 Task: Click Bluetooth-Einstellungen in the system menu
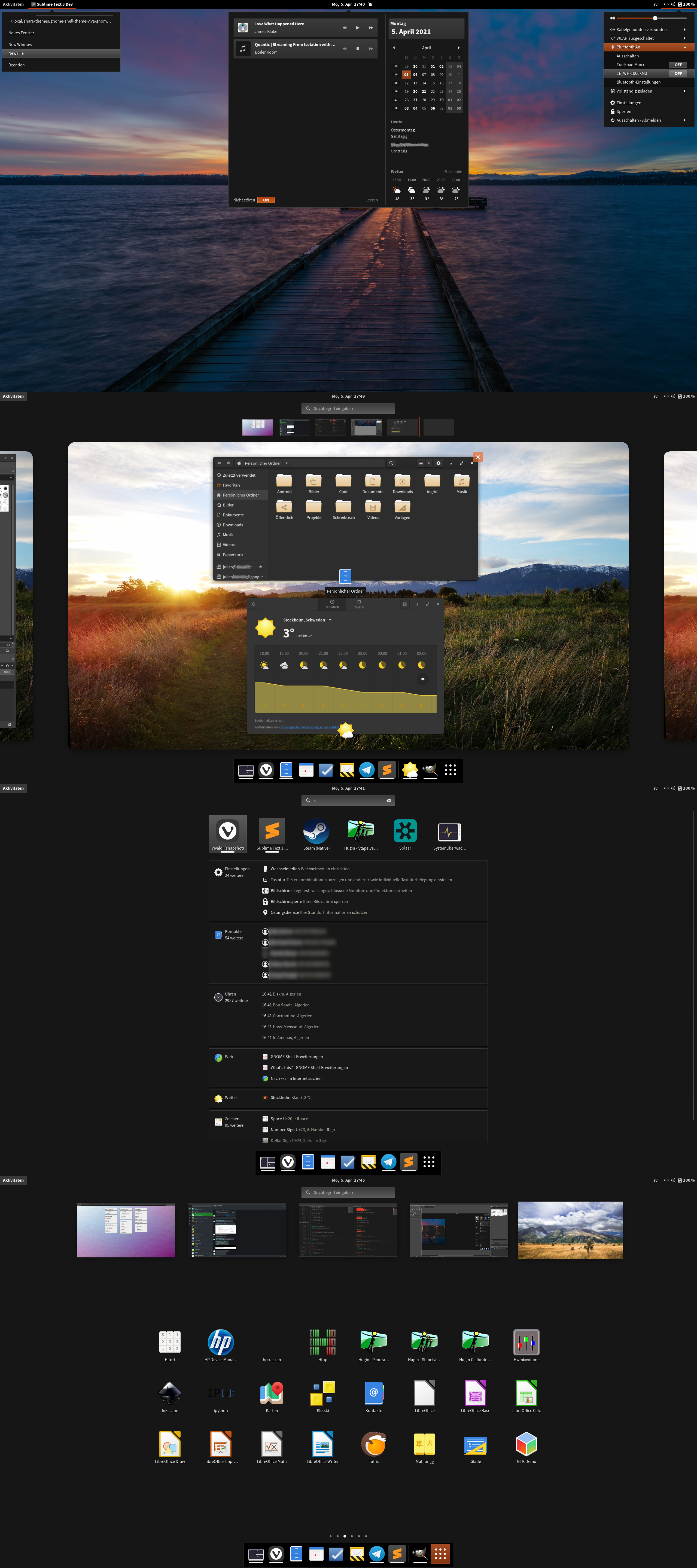coord(638,82)
